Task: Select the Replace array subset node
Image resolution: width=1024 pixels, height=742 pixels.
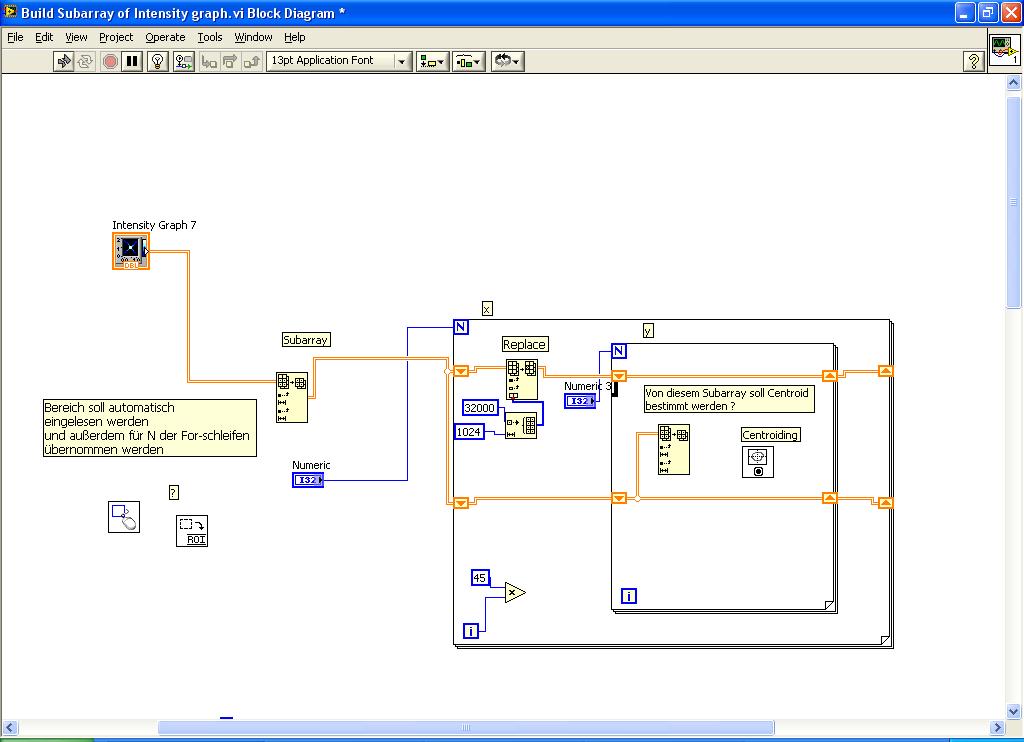Action: point(521,379)
